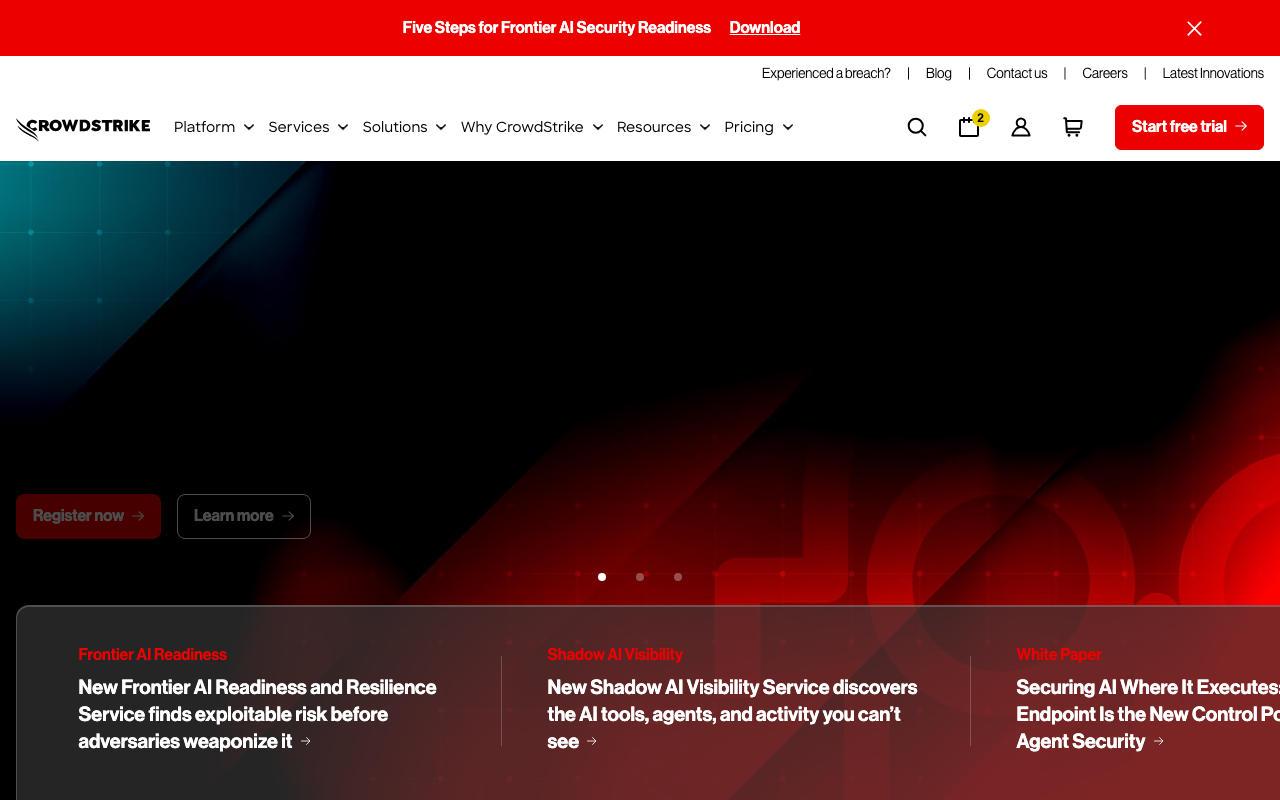This screenshot has height=800, width=1280.
Task: Click the CrowdStrike logo
Action: (x=82, y=127)
